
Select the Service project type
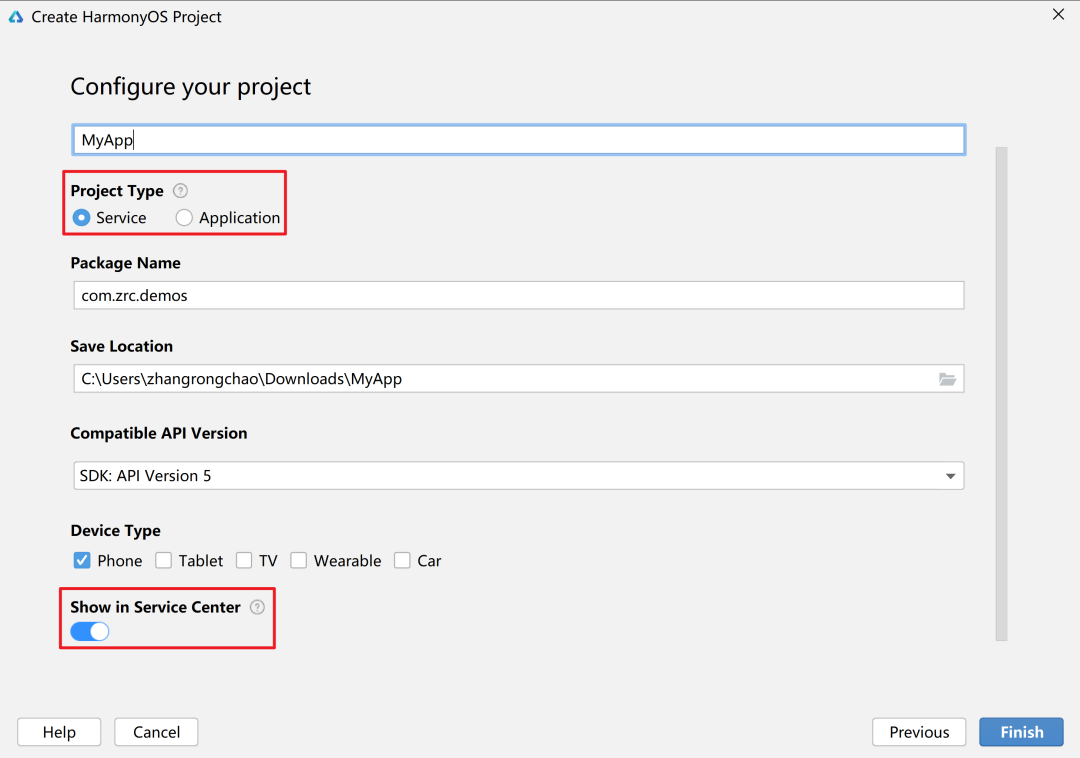(x=82, y=218)
